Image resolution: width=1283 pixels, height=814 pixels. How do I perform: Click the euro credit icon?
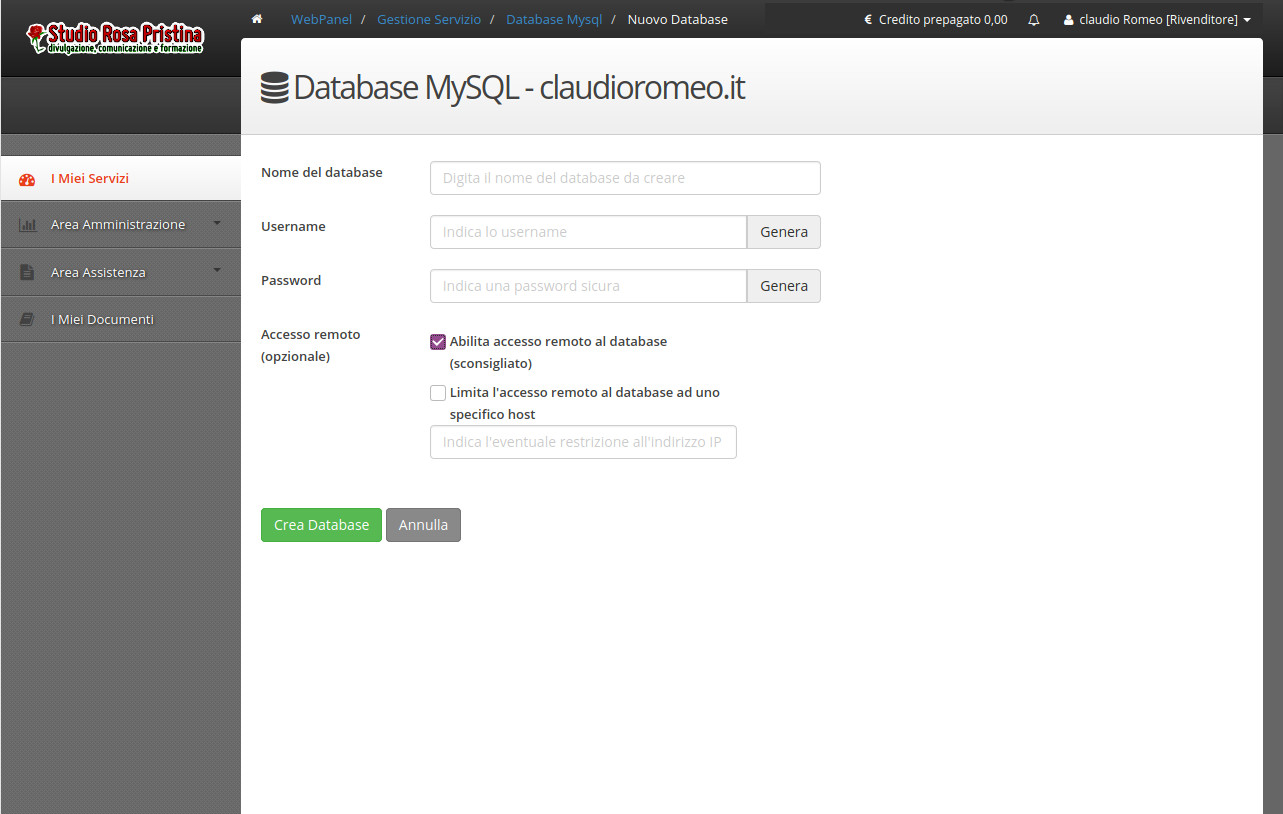tap(868, 19)
